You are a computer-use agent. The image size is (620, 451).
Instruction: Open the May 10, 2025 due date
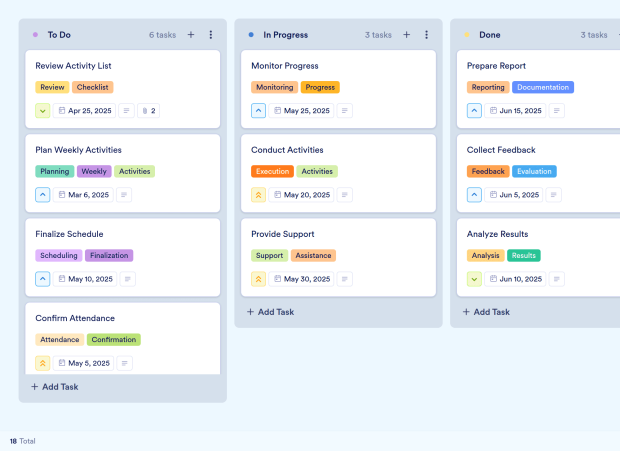(x=85, y=279)
